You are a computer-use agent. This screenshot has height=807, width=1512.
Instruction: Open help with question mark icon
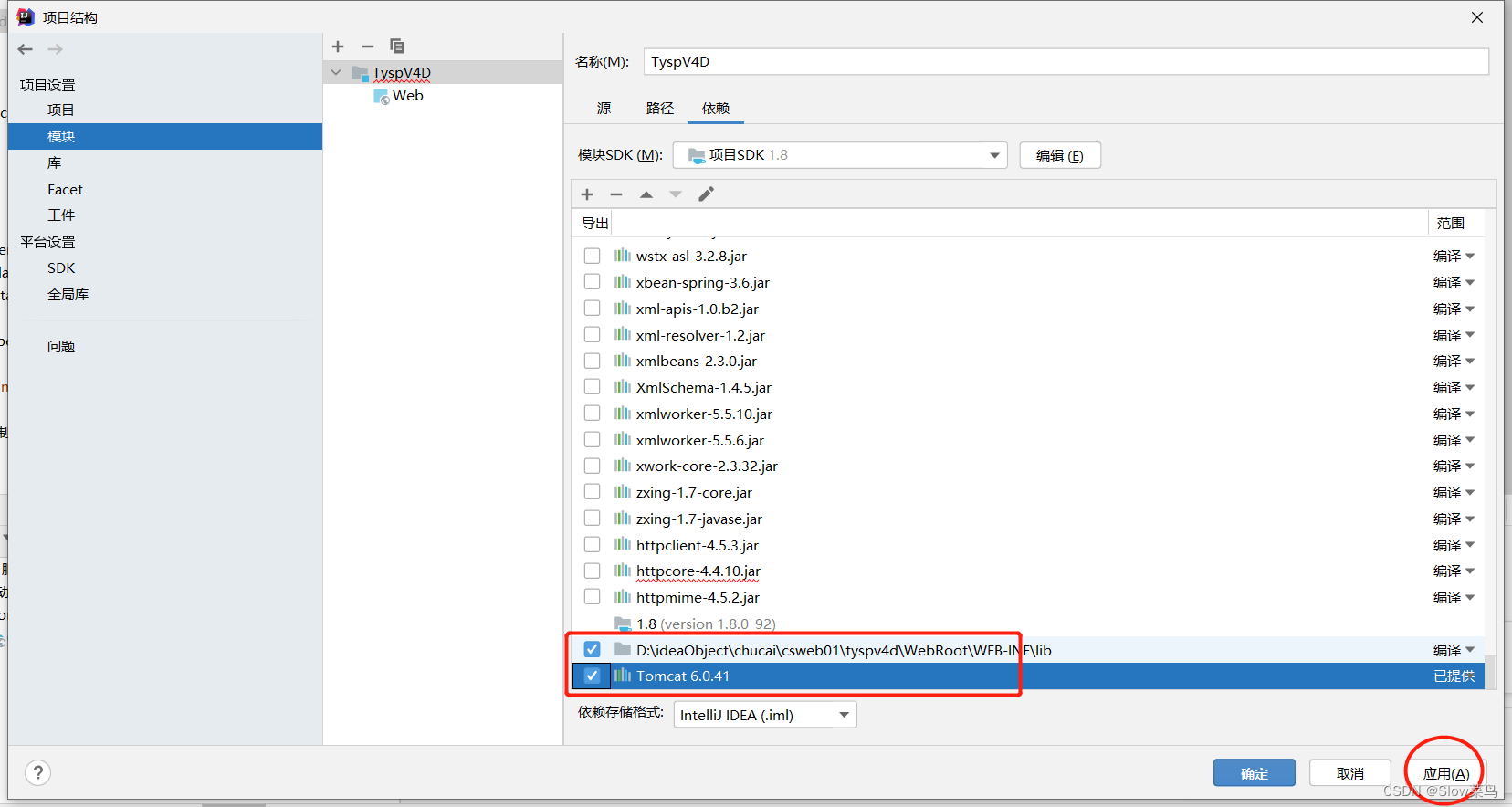[x=38, y=773]
